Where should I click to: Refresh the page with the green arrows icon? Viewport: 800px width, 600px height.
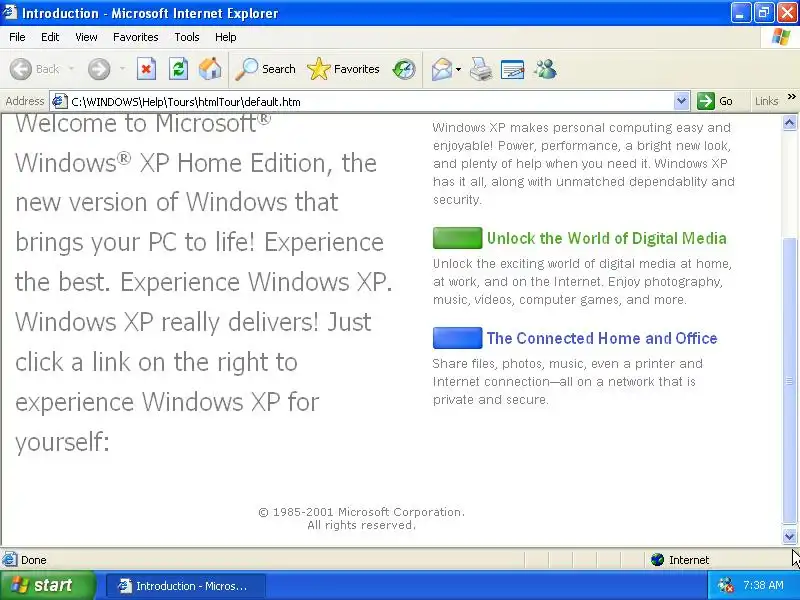(179, 69)
